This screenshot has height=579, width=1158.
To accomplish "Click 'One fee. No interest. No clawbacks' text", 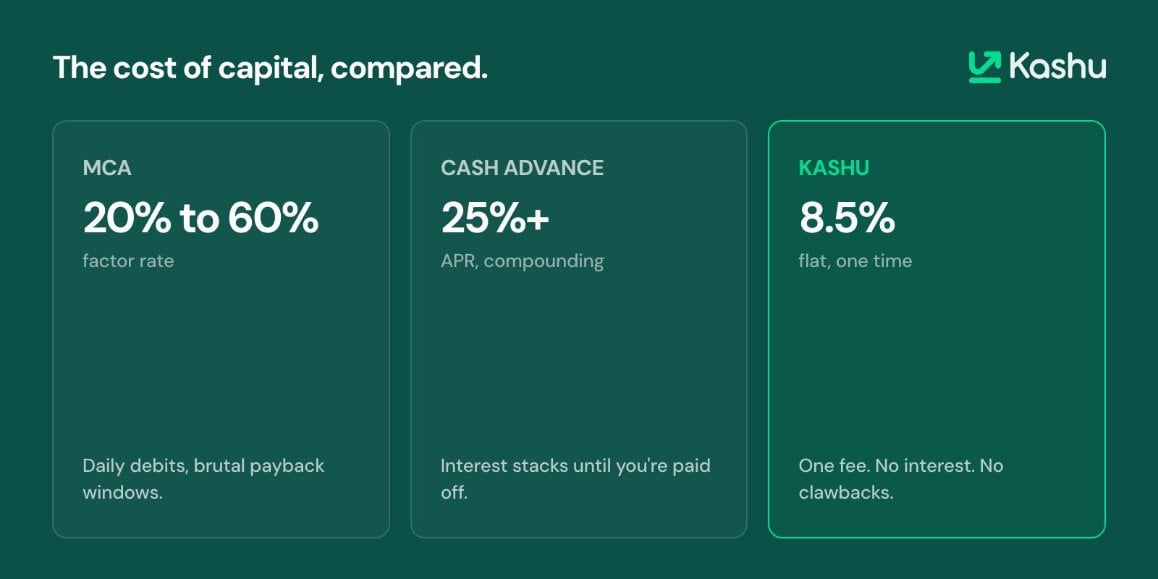I will [x=901, y=479].
